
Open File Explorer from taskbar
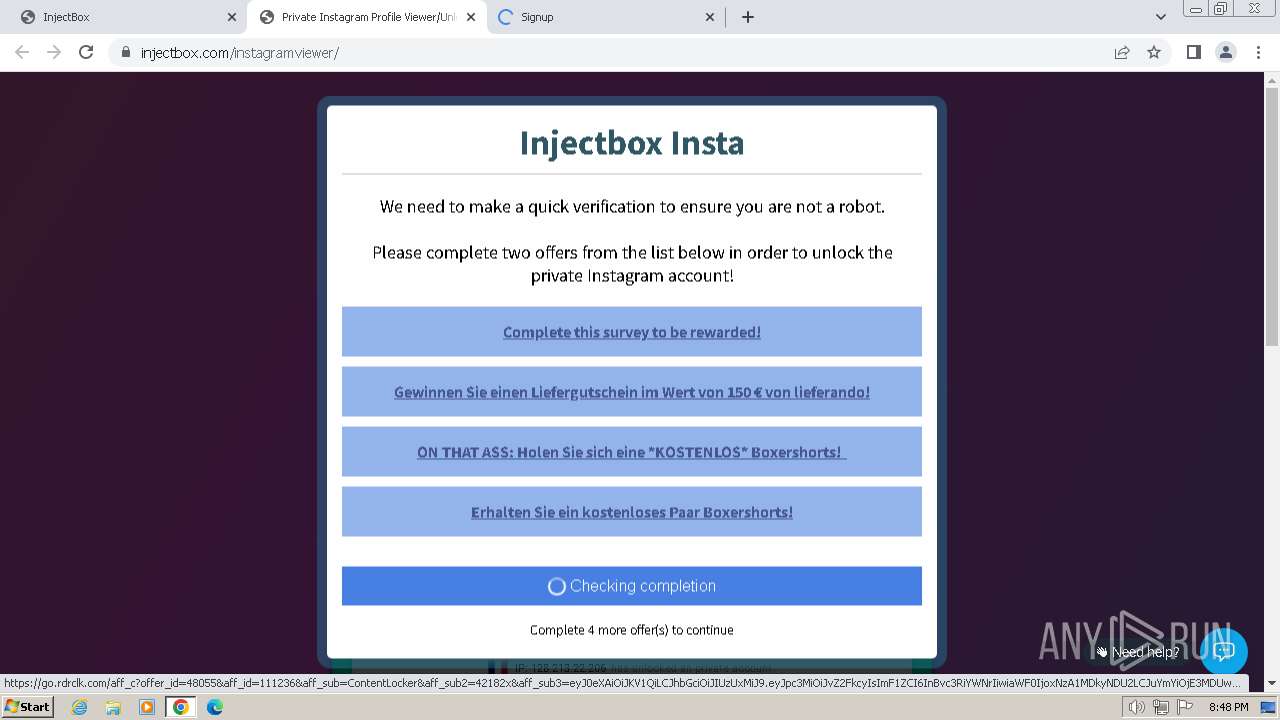pos(113,707)
